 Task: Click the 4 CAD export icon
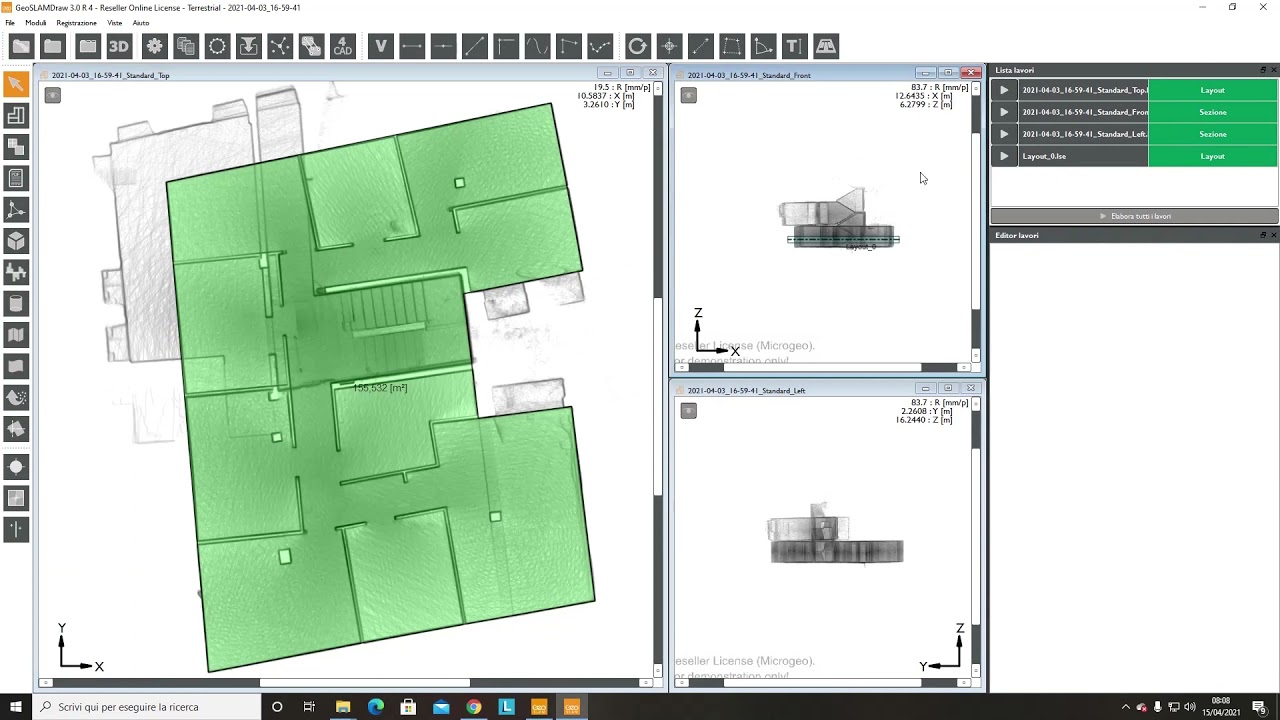tap(343, 46)
